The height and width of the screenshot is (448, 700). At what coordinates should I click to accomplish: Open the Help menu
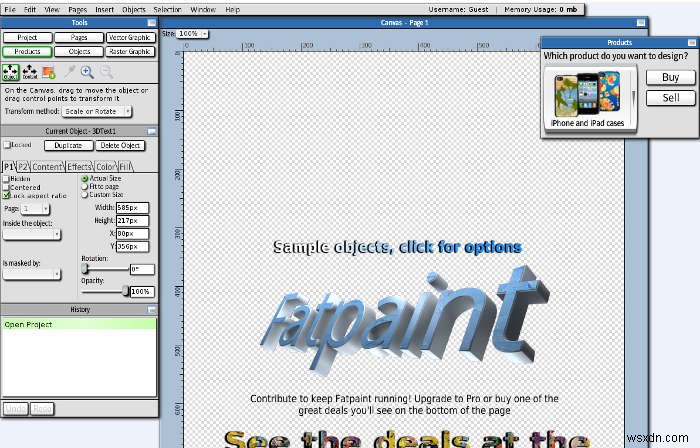tap(233, 9)
